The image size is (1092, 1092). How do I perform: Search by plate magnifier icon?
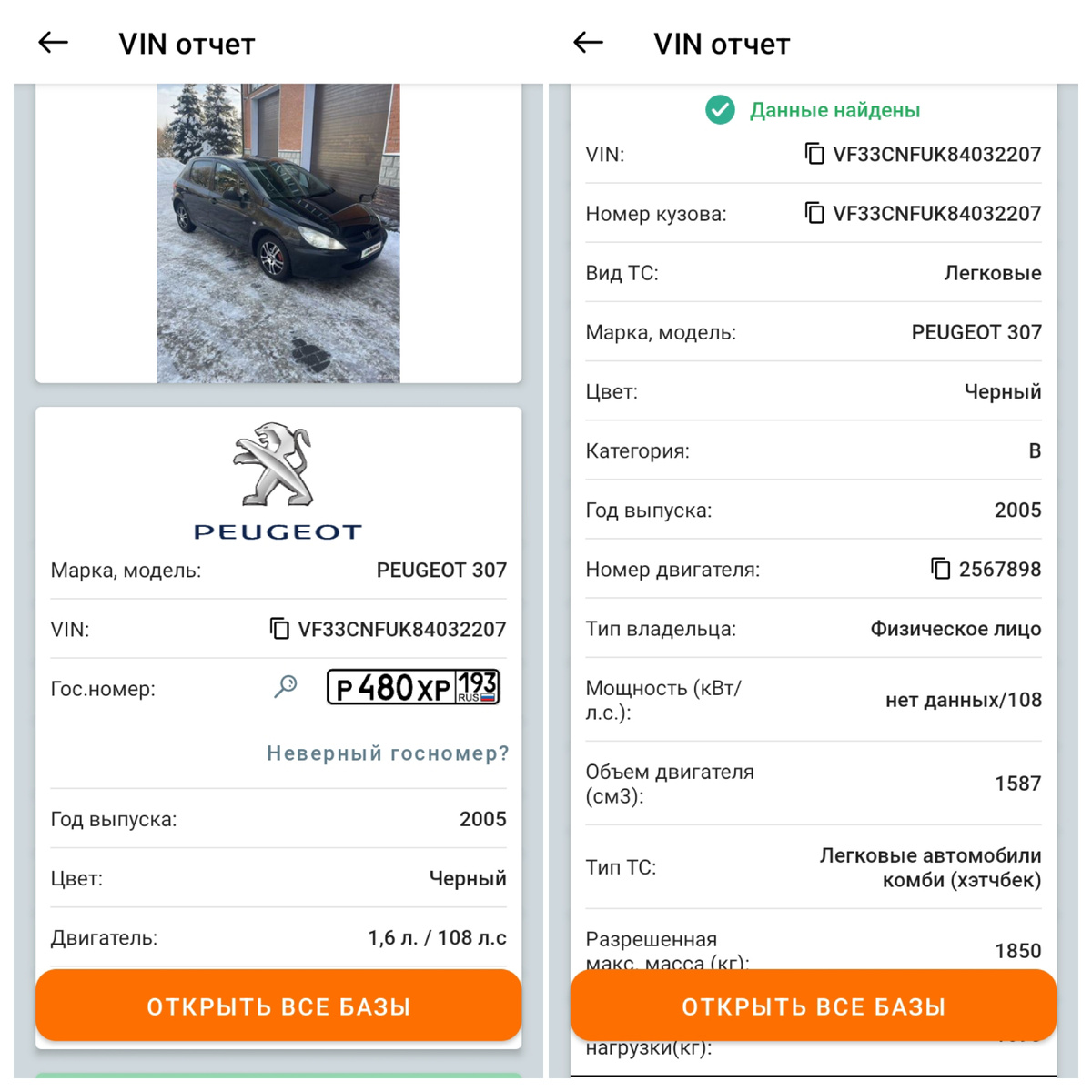tap(286, 687)
